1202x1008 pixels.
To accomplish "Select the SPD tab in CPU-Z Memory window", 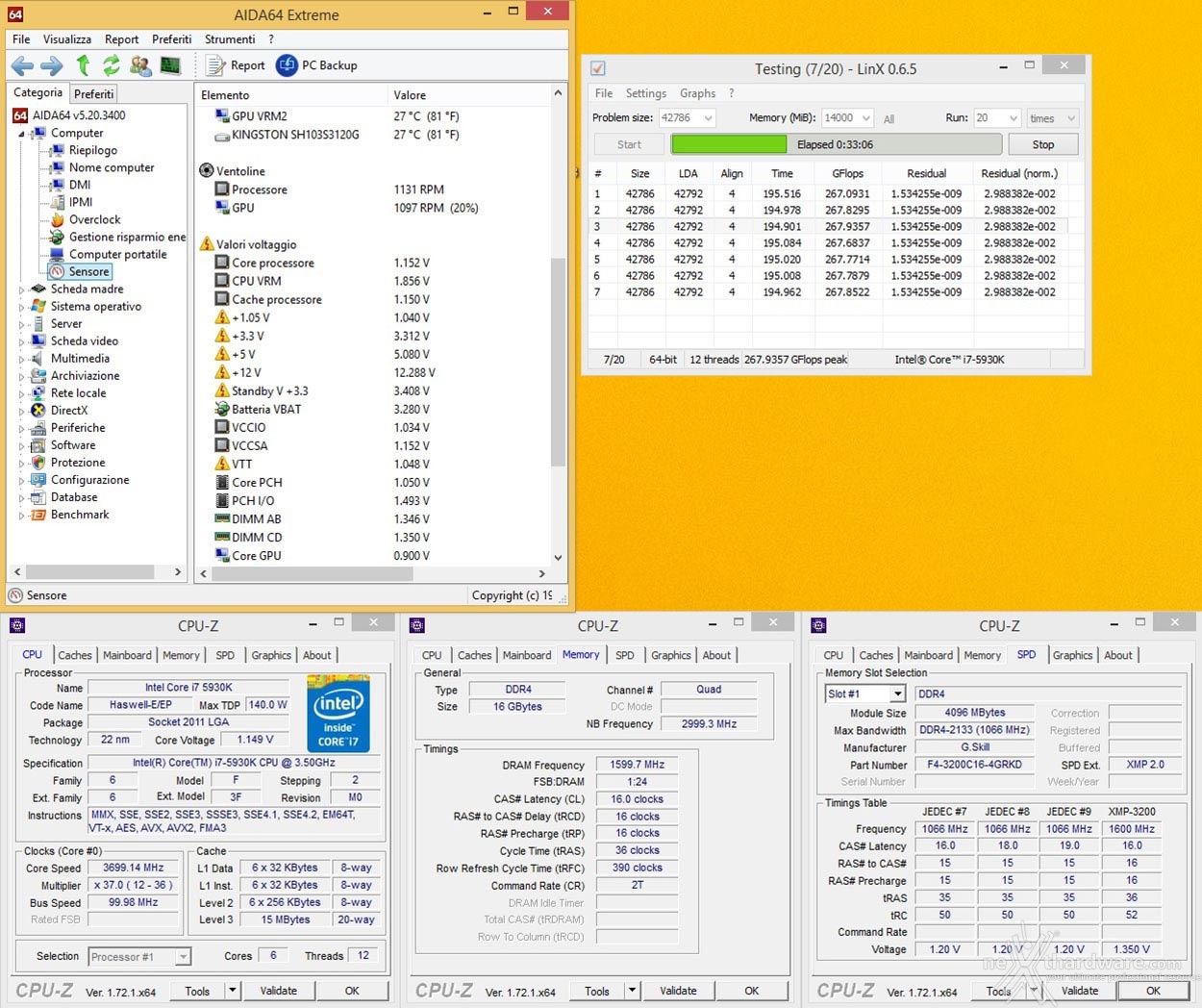I will 625,655.
